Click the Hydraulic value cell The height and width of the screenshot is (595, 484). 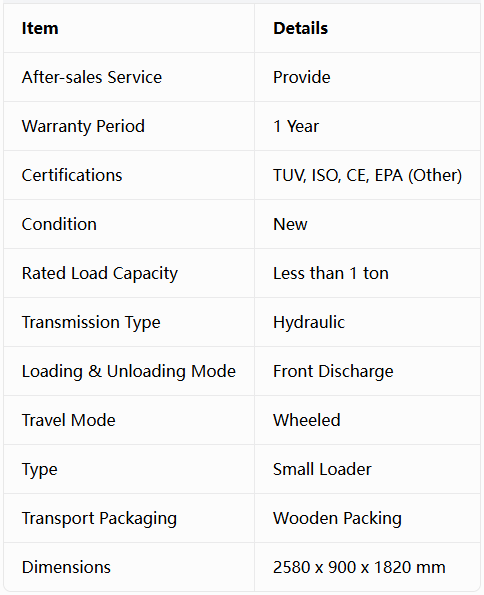(309, 323)
